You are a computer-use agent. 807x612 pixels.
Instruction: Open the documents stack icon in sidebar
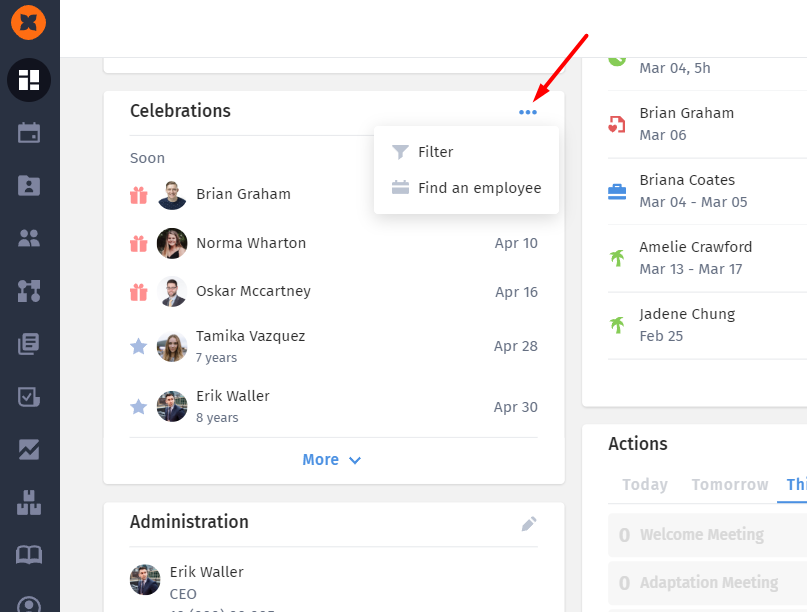29,344
